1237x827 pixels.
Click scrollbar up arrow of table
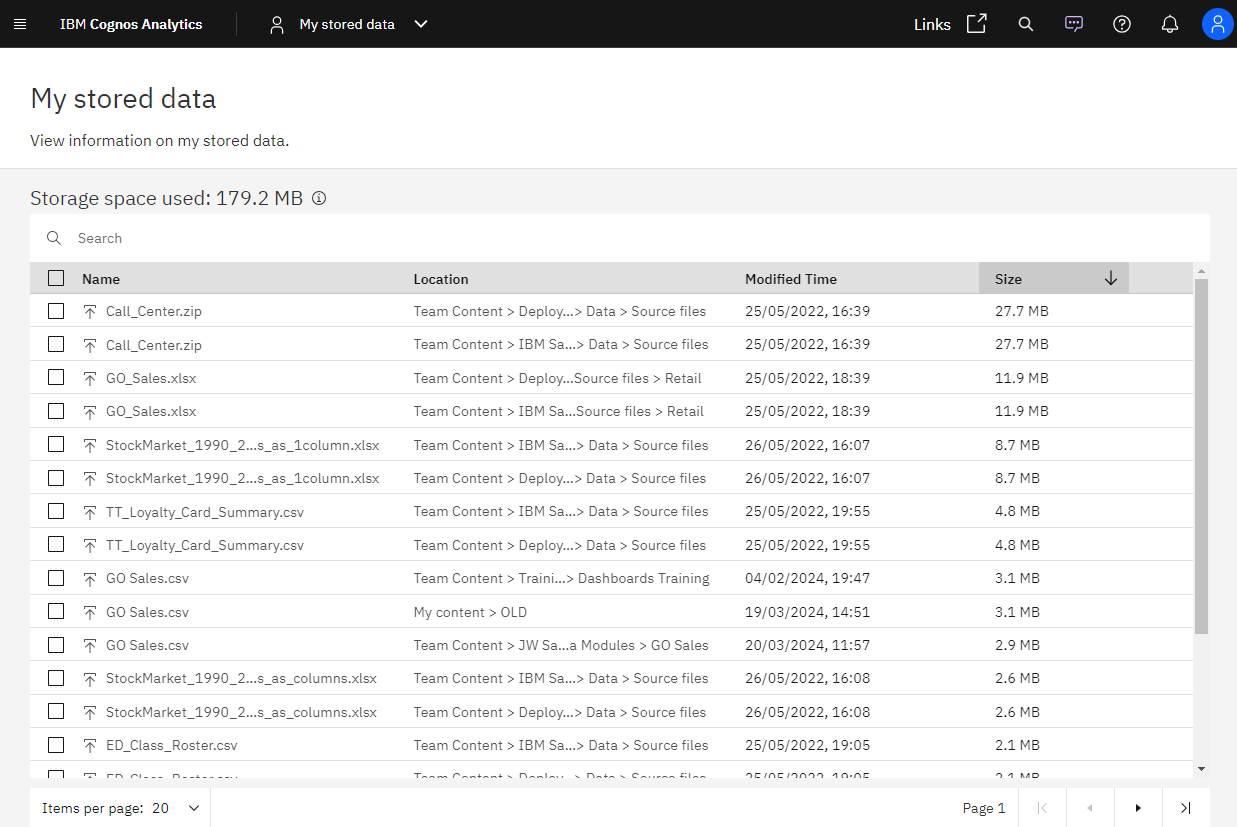coord(1201,270)
